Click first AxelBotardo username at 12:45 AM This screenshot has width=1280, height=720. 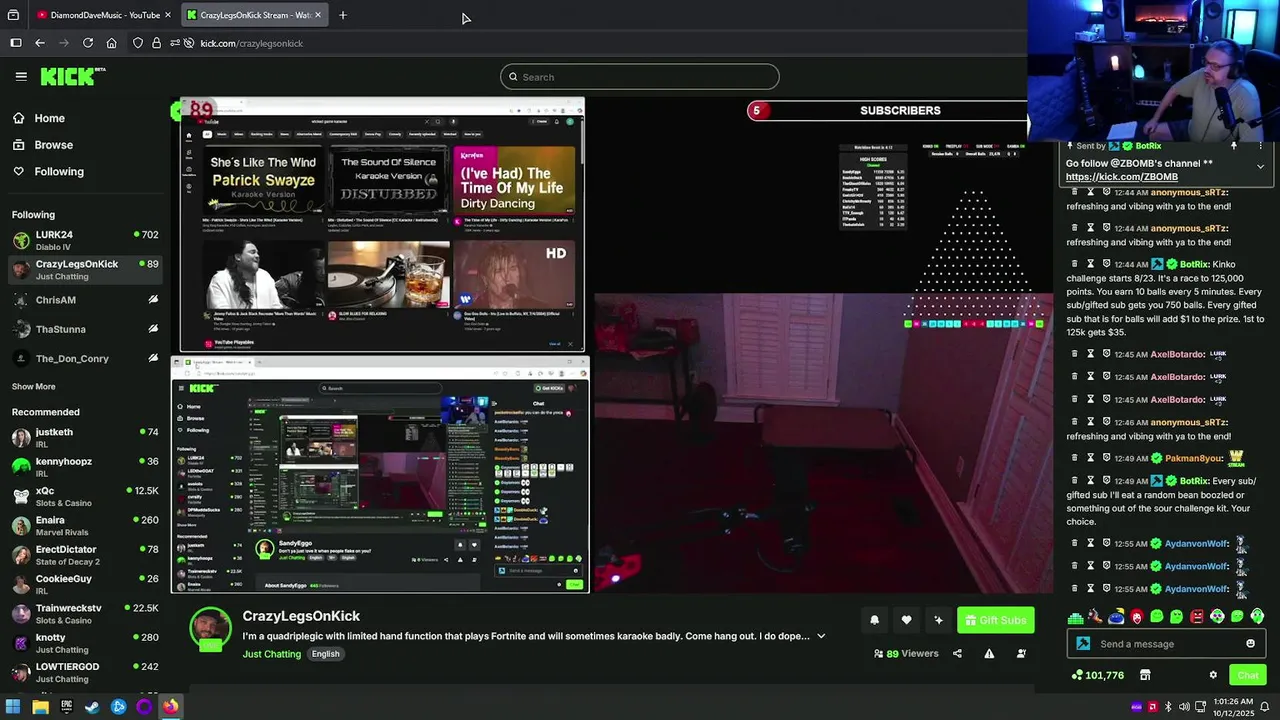tap(1177, 354)
